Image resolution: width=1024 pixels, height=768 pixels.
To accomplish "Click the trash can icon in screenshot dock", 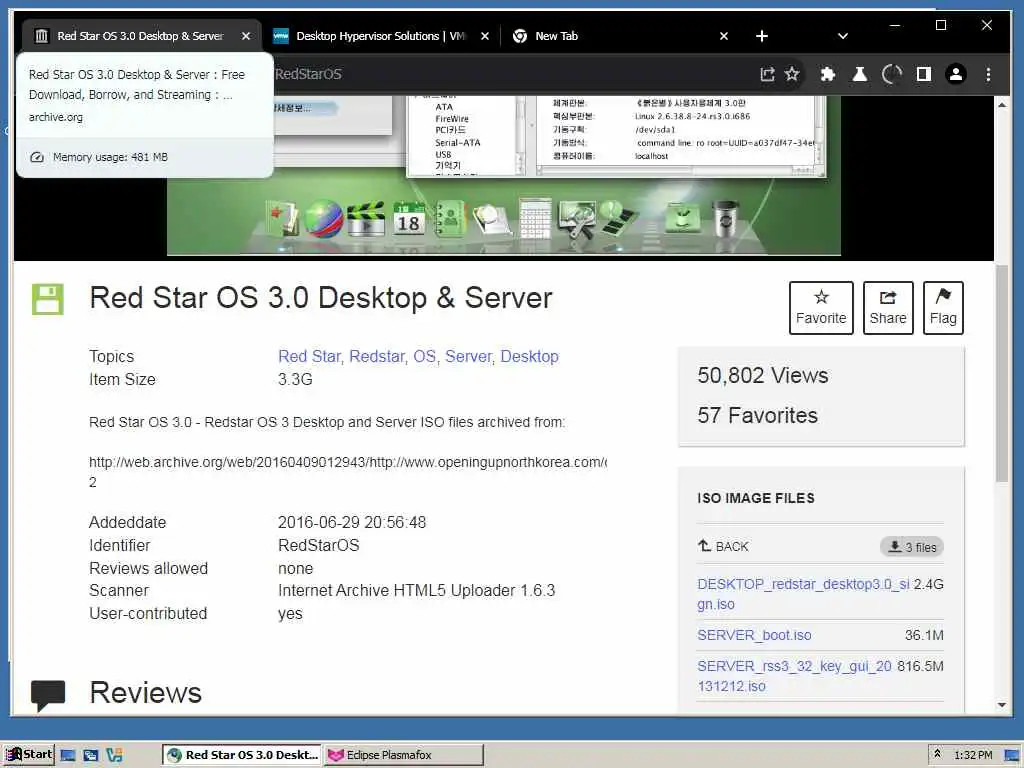I will point(726,219).
